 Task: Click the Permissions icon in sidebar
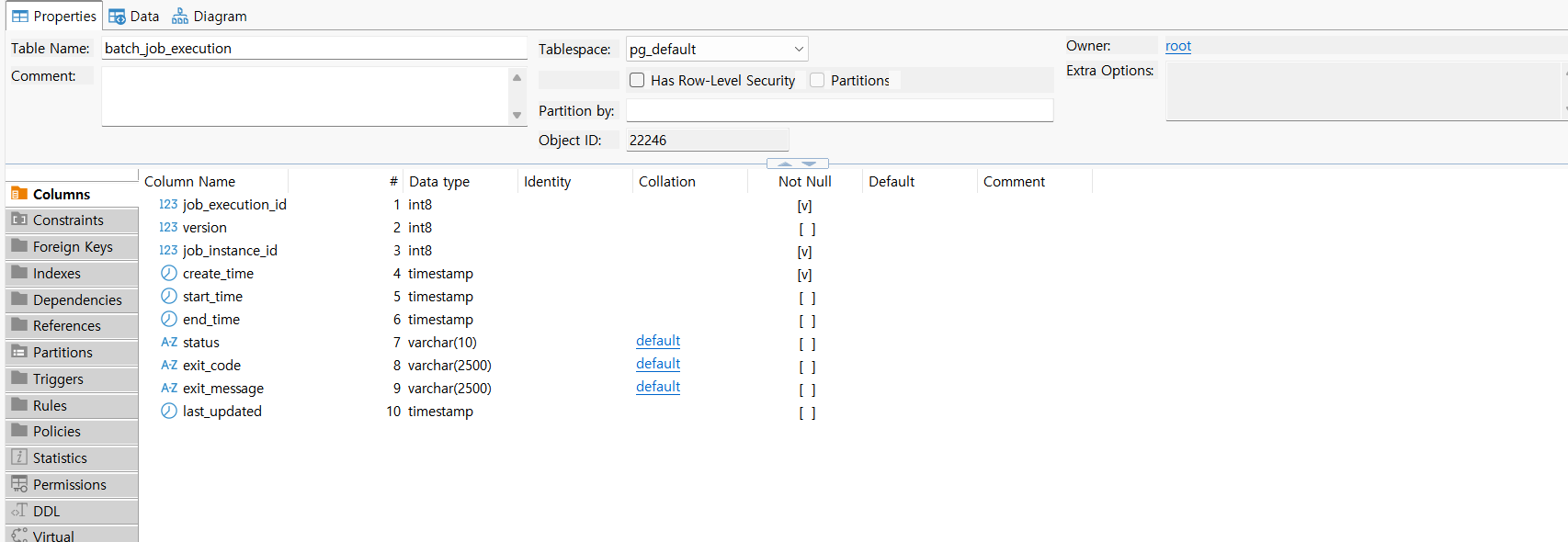[19, 484]
